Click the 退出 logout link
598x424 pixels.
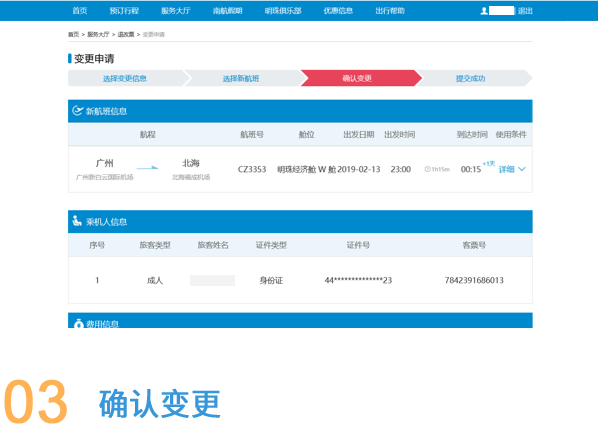tap(525, 11)
